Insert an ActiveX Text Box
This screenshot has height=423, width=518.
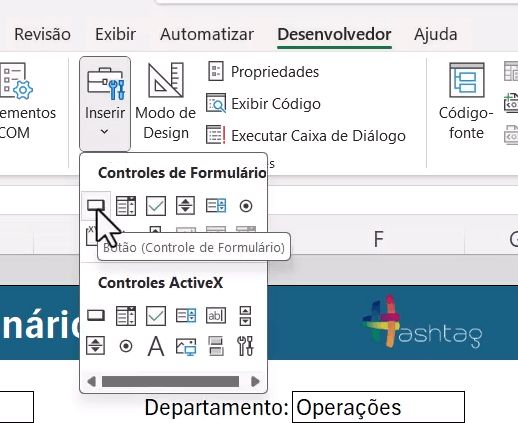pyautogui.click(x=216, y=315)
